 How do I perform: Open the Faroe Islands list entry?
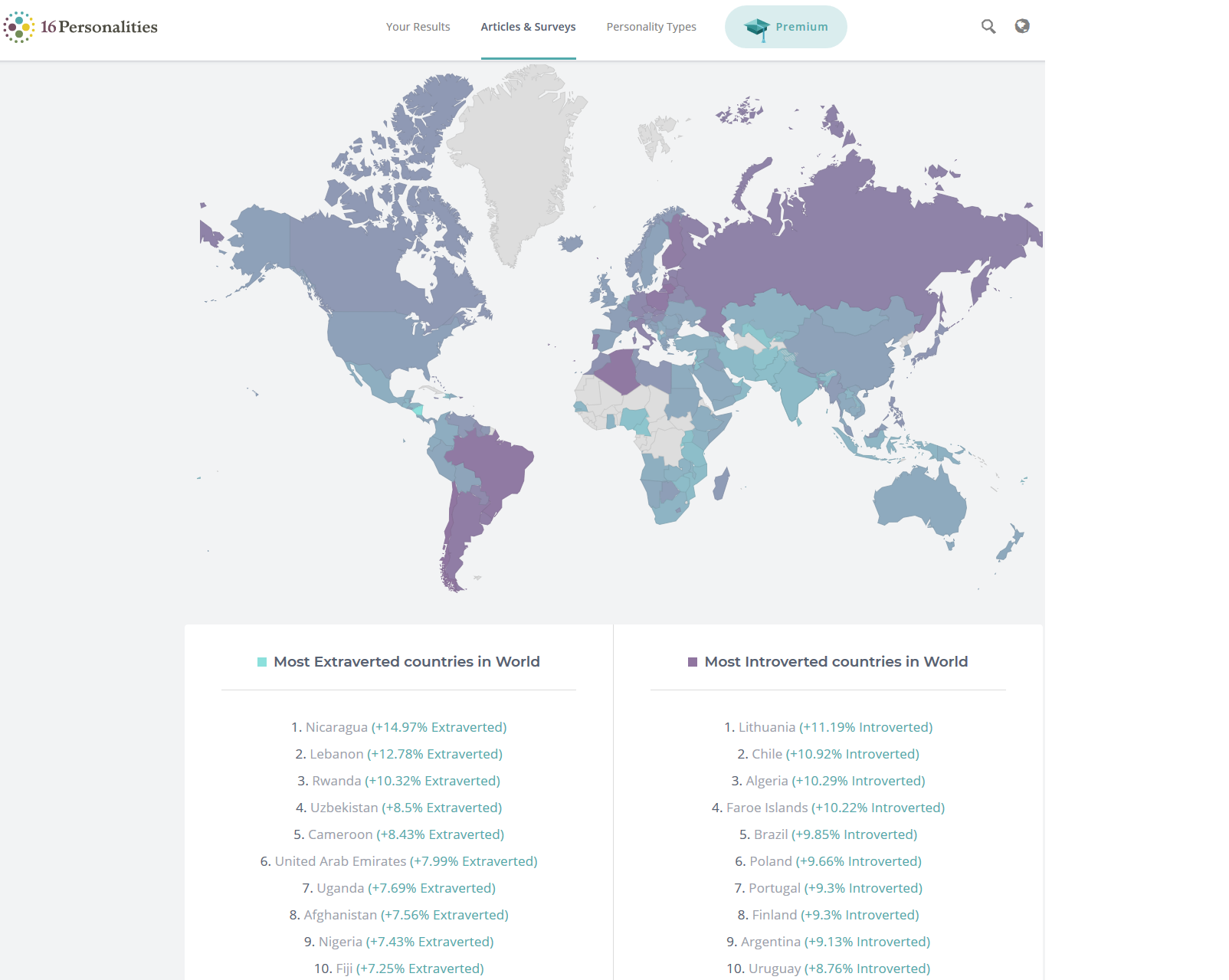tap(828, 808)
